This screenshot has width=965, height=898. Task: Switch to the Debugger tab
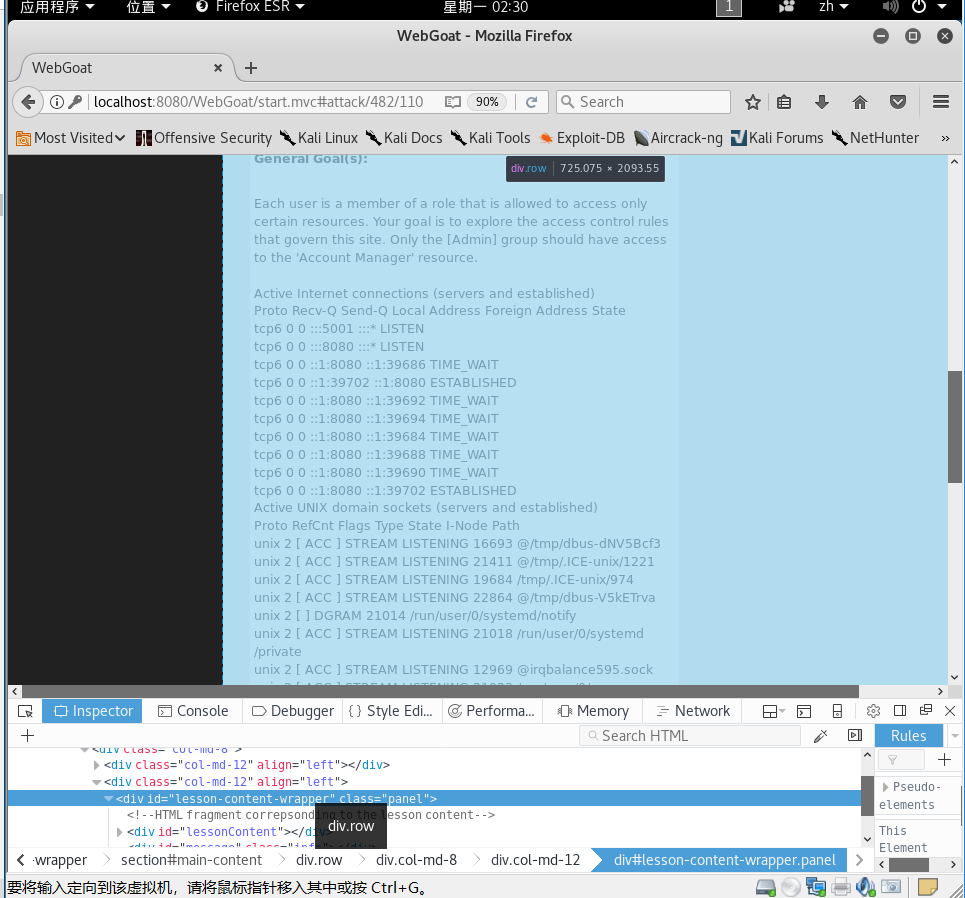293,712
